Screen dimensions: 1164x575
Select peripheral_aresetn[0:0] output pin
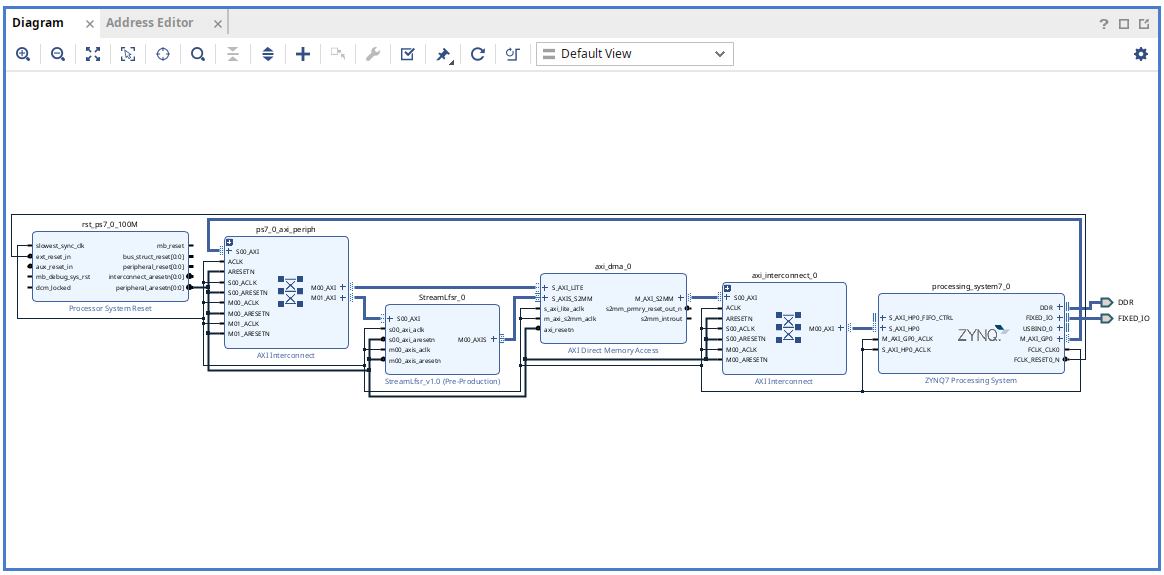150,287
